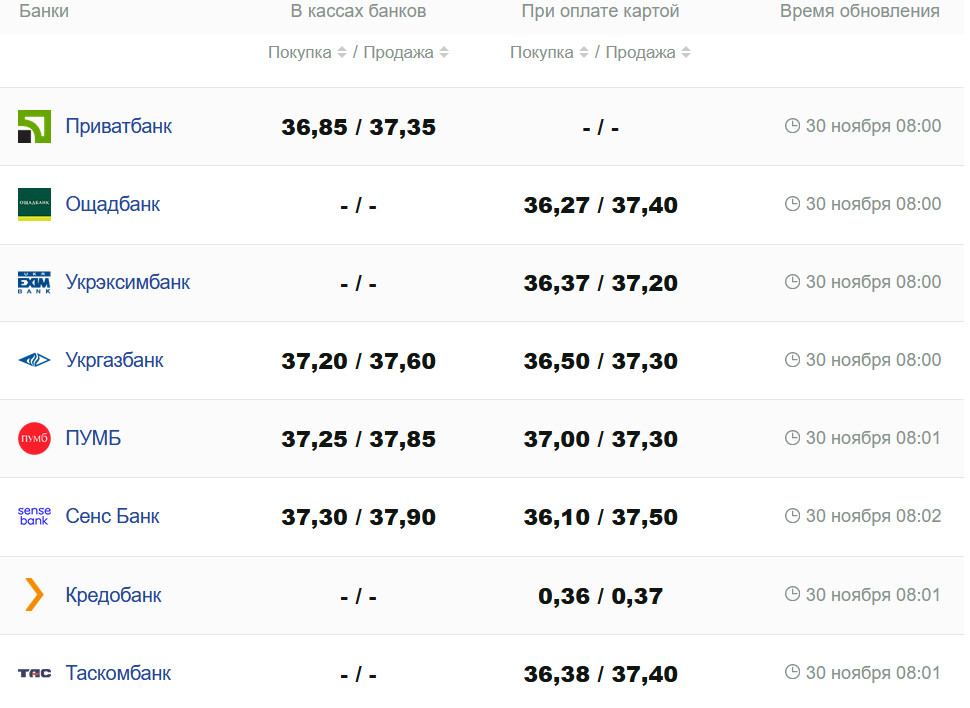Click the Время обновления column header
The height and width of the screenshot is (708, 970).
pyautogui.click(x=859, y=12)
